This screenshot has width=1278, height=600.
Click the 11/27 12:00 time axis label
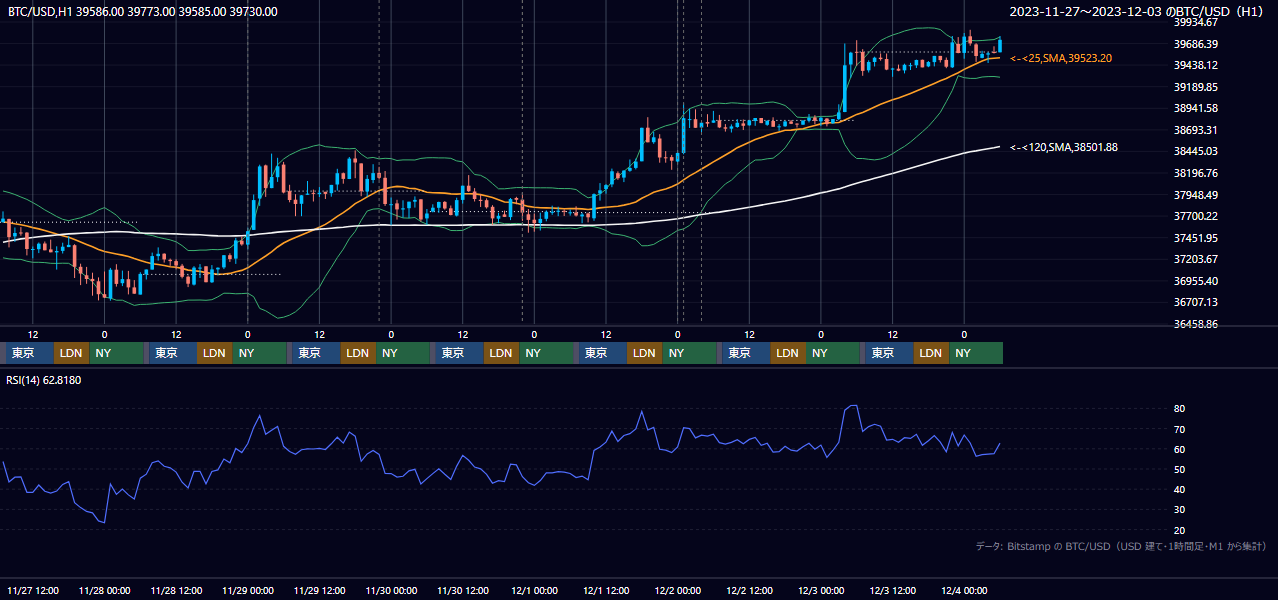(x=33, y=591)
